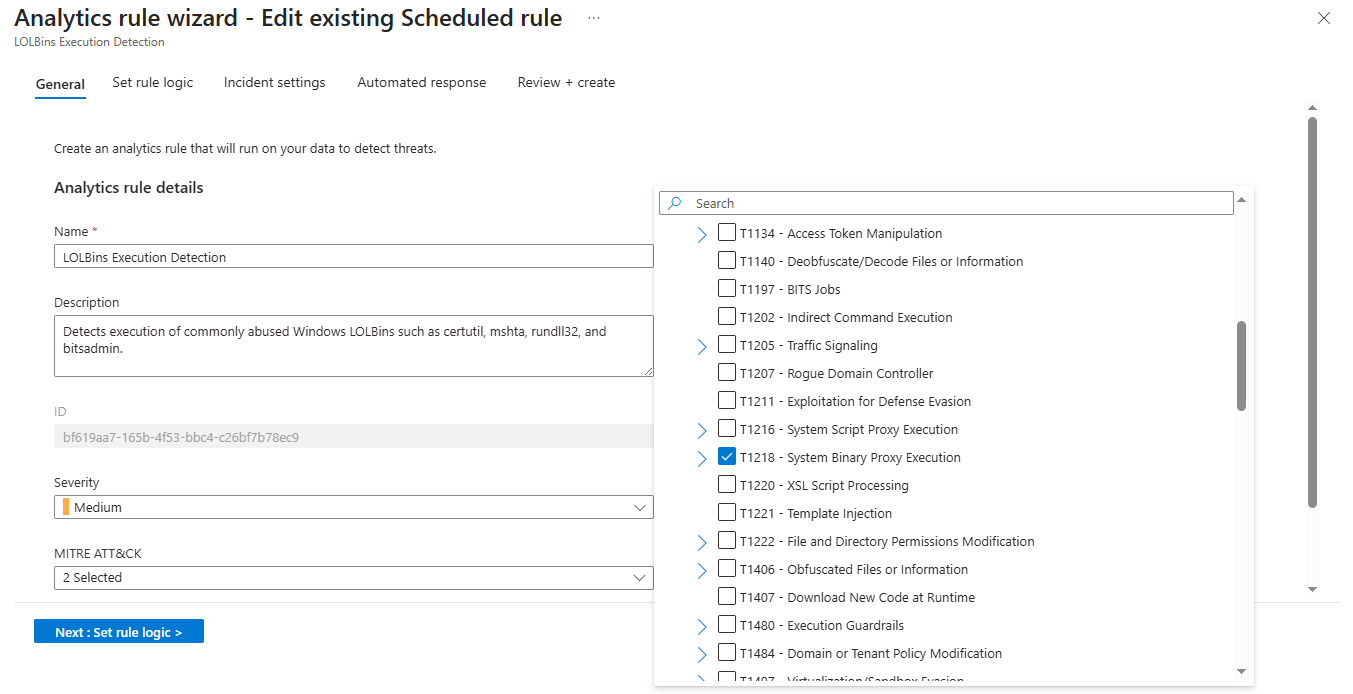Expand T1222 File and Directory Permissions

click(702, 542)
